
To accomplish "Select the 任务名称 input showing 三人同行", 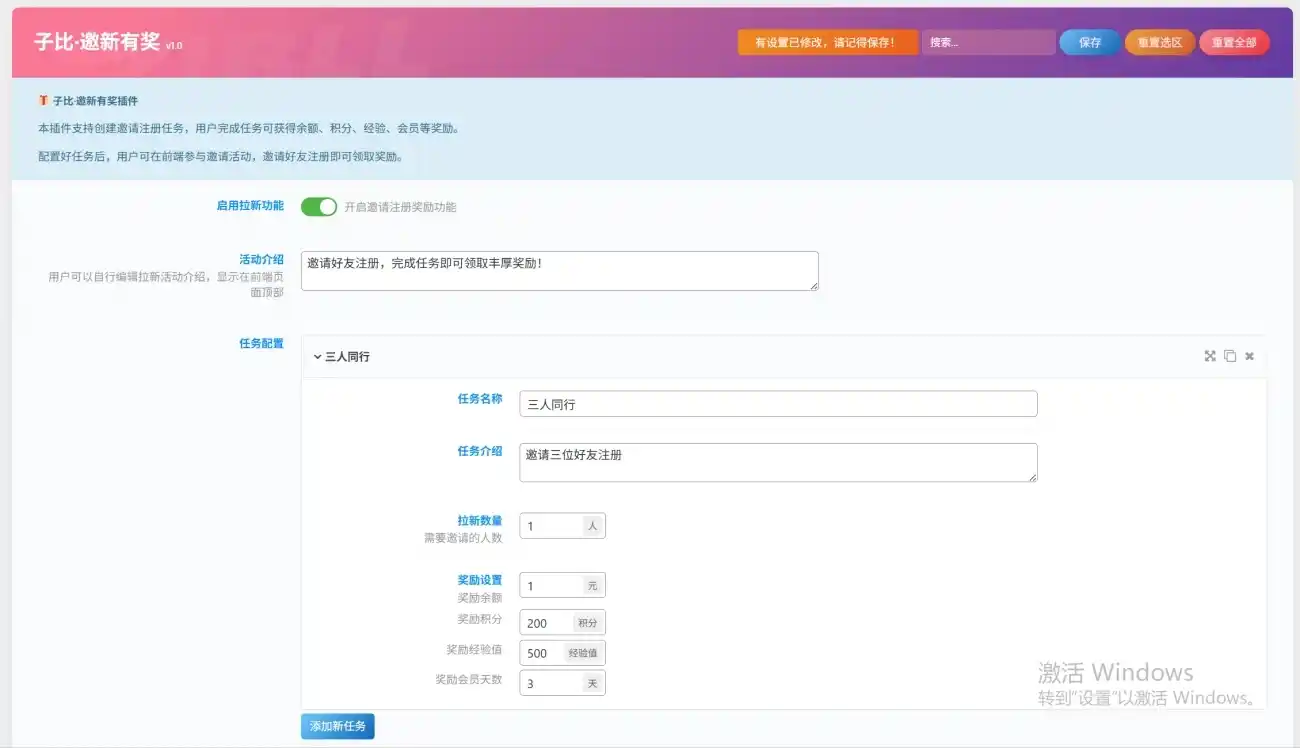I will click(777, 403).
